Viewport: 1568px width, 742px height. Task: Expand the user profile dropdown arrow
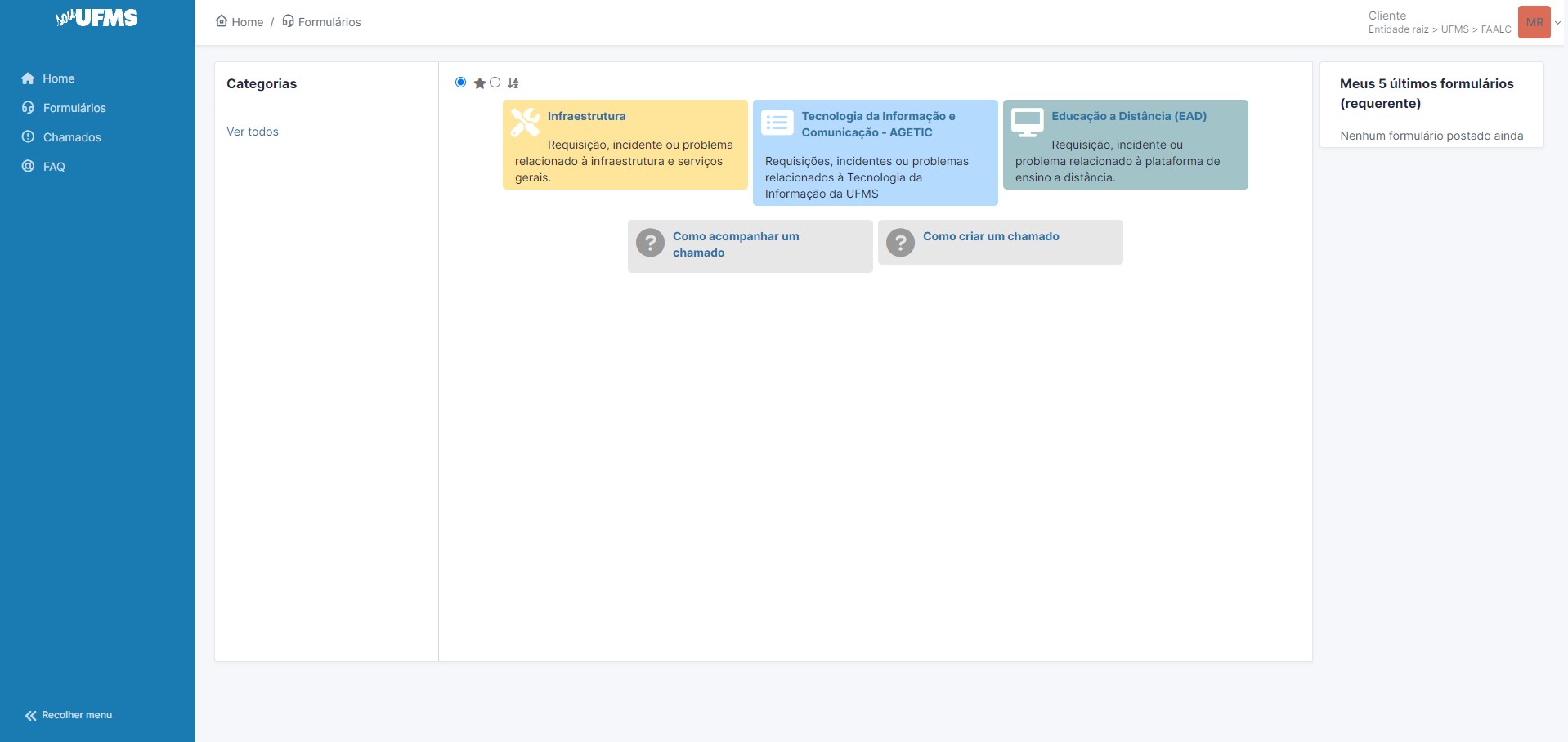pos(1557,23)
